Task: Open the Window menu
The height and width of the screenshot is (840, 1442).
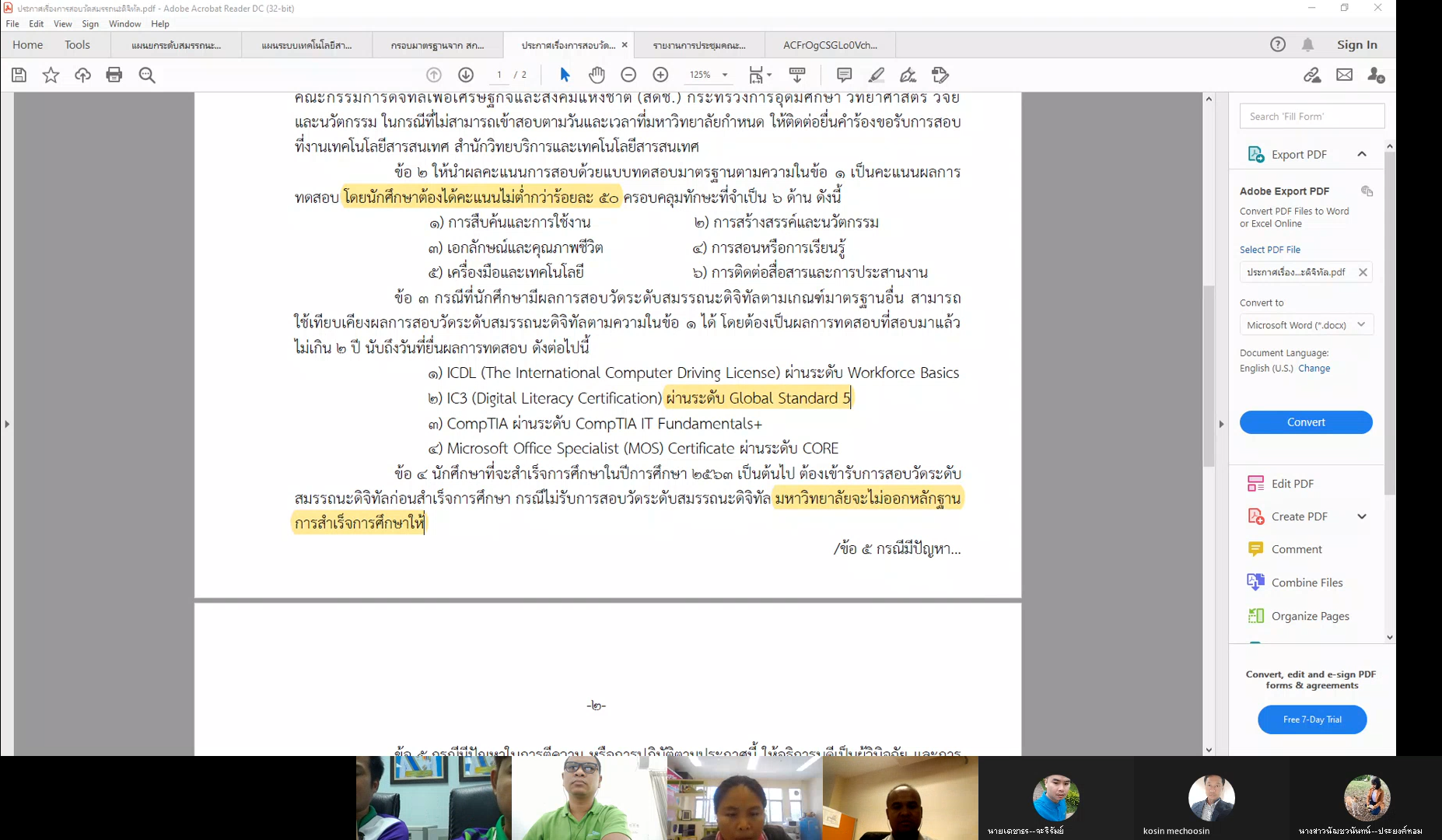Action: click(124, 24)
